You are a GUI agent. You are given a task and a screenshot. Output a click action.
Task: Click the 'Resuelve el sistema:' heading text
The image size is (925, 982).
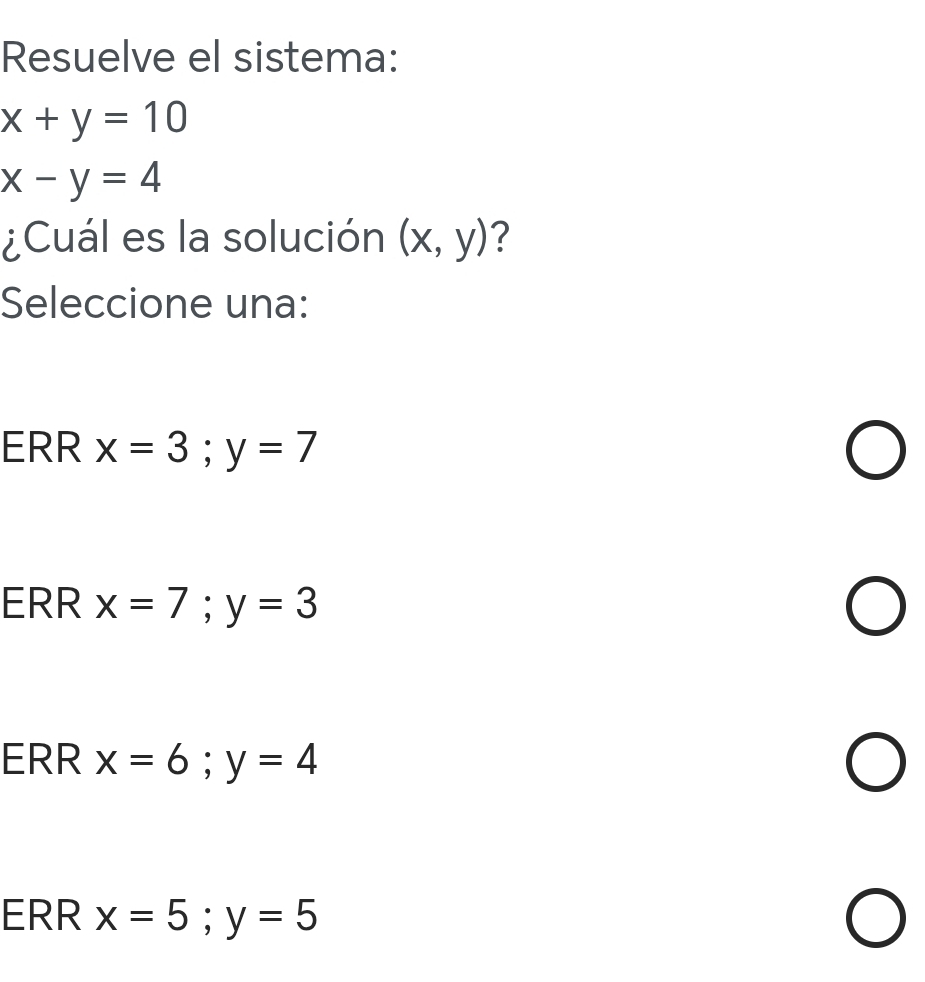click(x=199, y=57)
